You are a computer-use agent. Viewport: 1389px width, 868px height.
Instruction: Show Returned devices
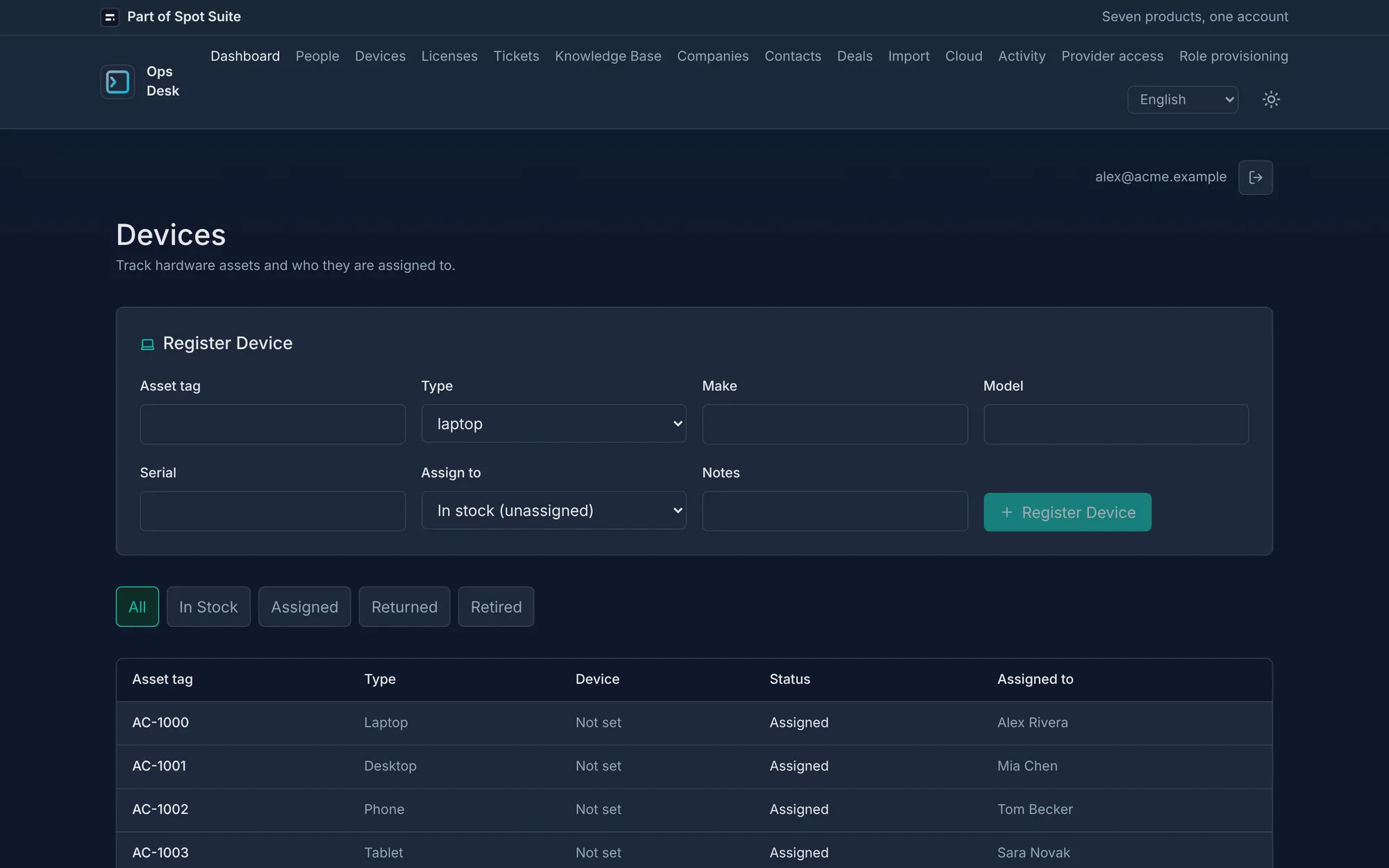[x=404, y=607]
